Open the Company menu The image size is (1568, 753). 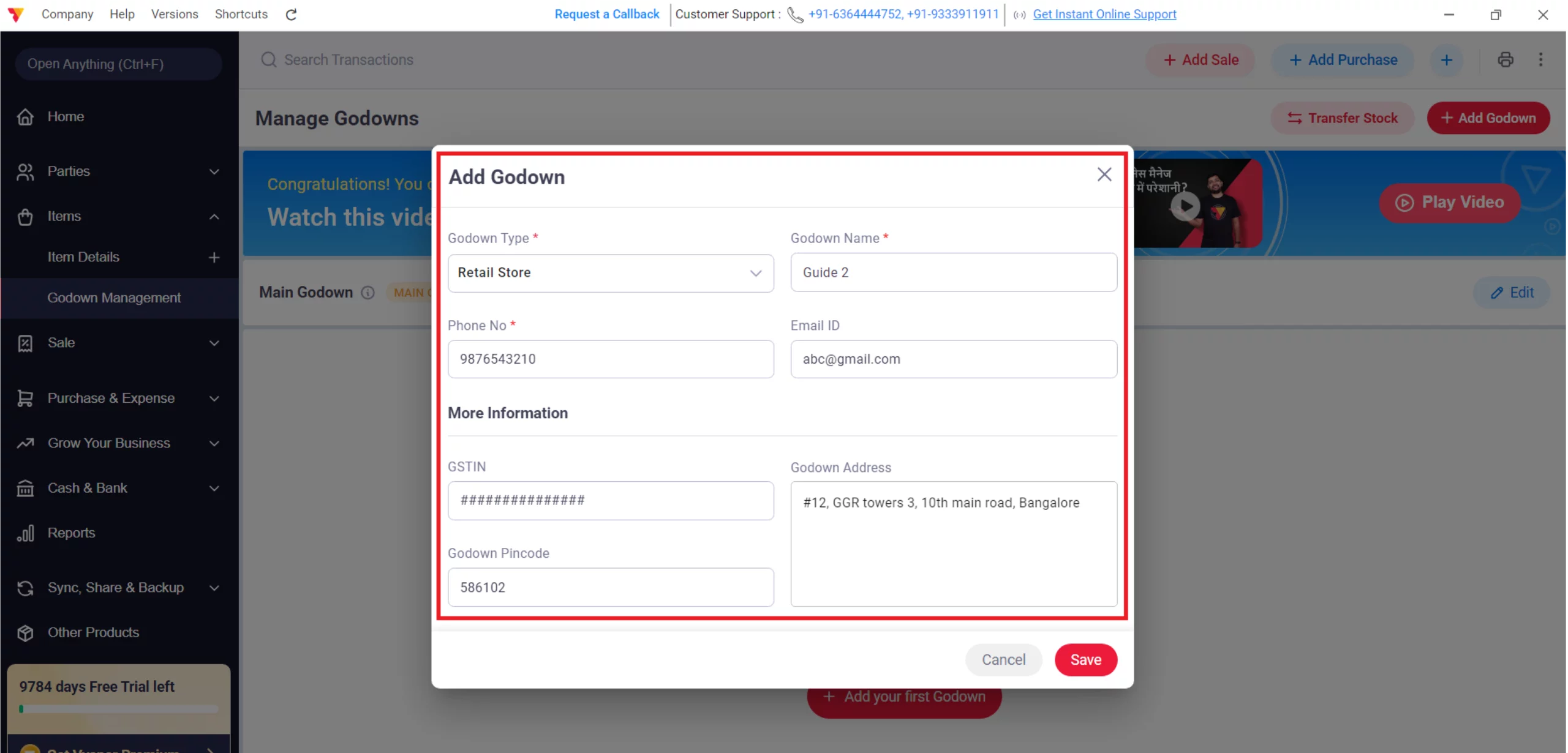pyautogui.click(x=67, y=14)
